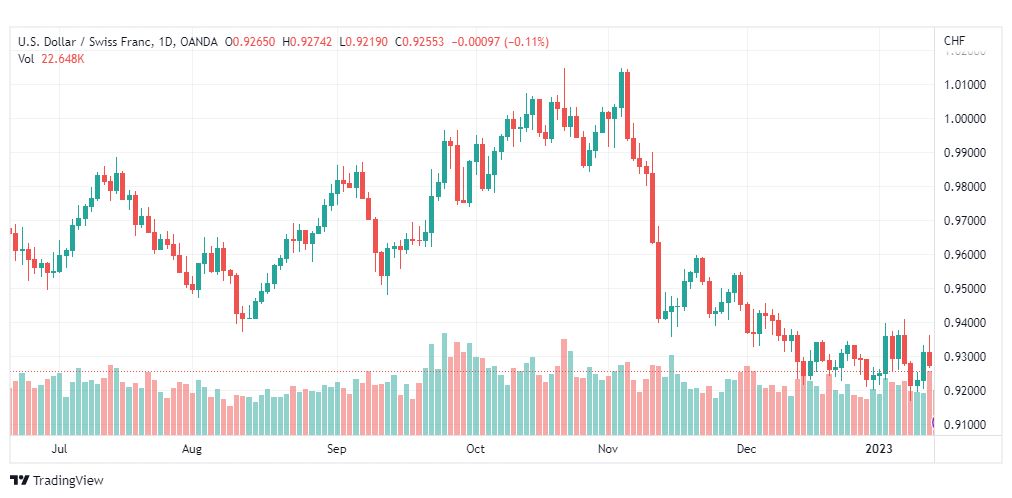Click the change value −0.00097 (−0.11%)

point(501,42)
